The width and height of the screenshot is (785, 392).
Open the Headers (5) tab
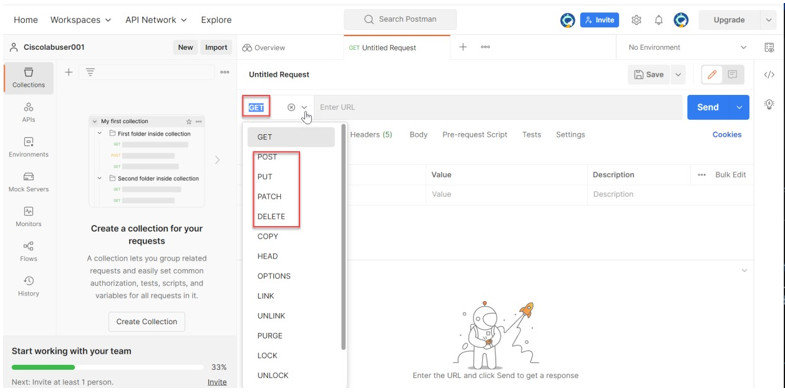coord(371,134)
